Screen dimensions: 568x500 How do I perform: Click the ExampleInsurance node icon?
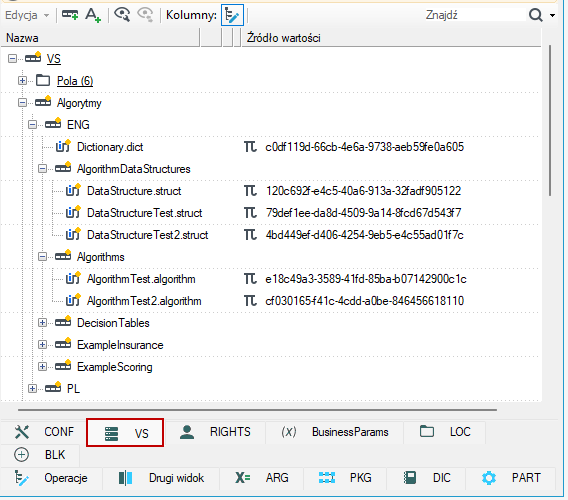(x=63, y=343)
